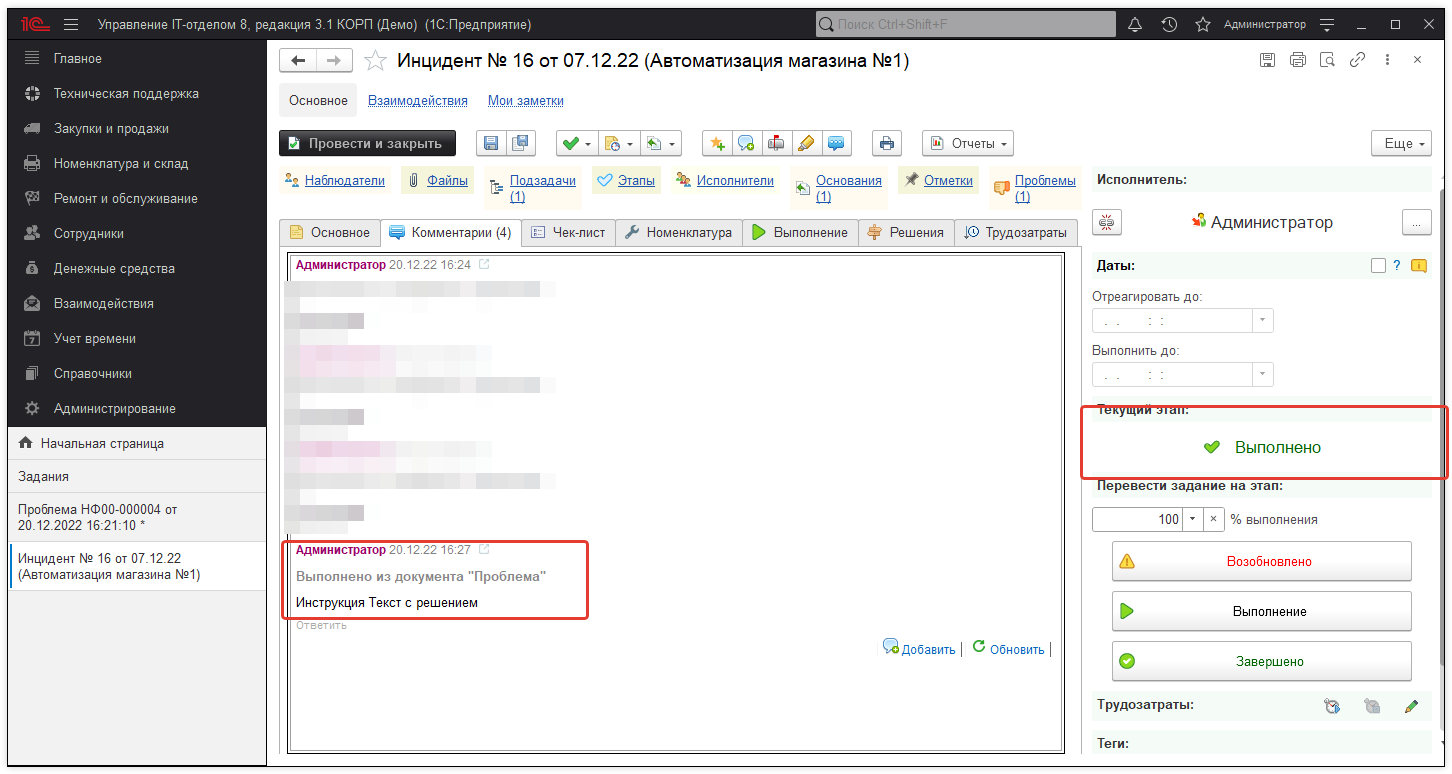Click the unlink icon beside Администратор executor

(x=1107, y=223)
